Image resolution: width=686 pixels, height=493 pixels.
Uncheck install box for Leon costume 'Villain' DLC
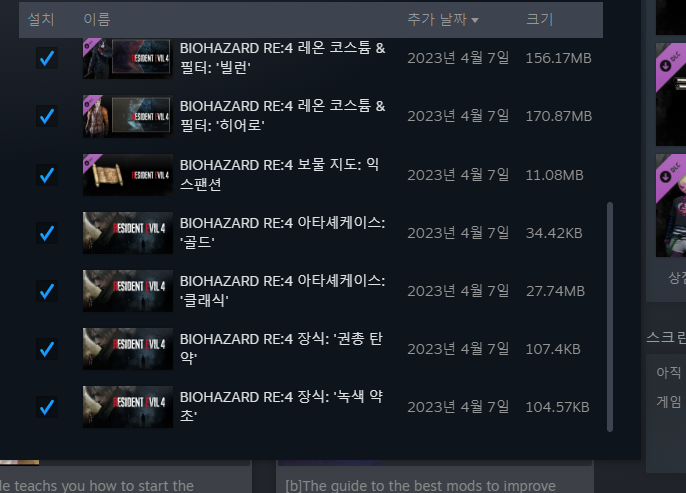47,58
